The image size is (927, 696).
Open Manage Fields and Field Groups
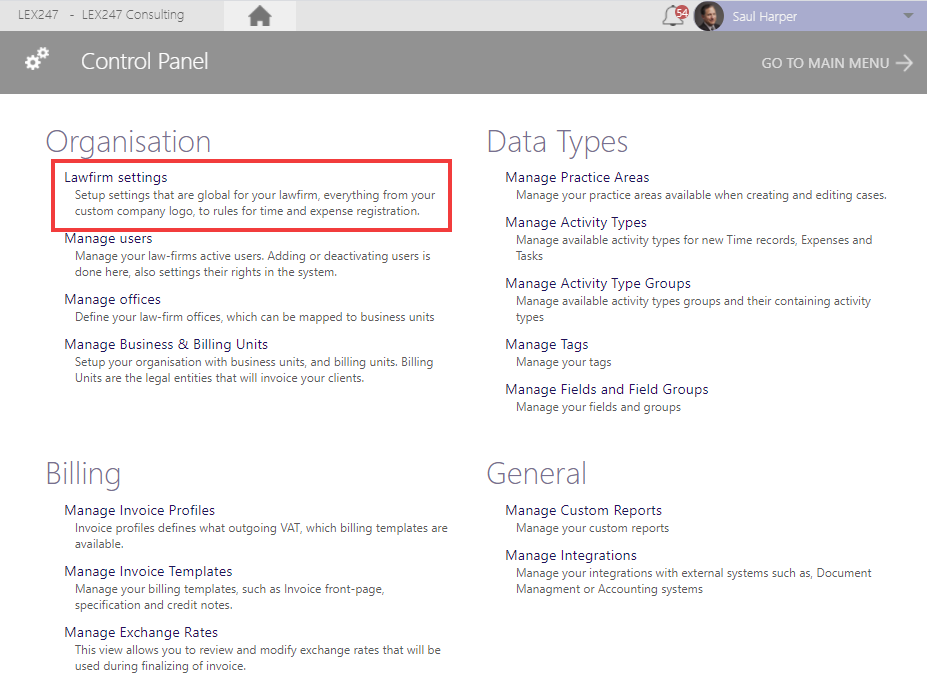tap(607, 389)
